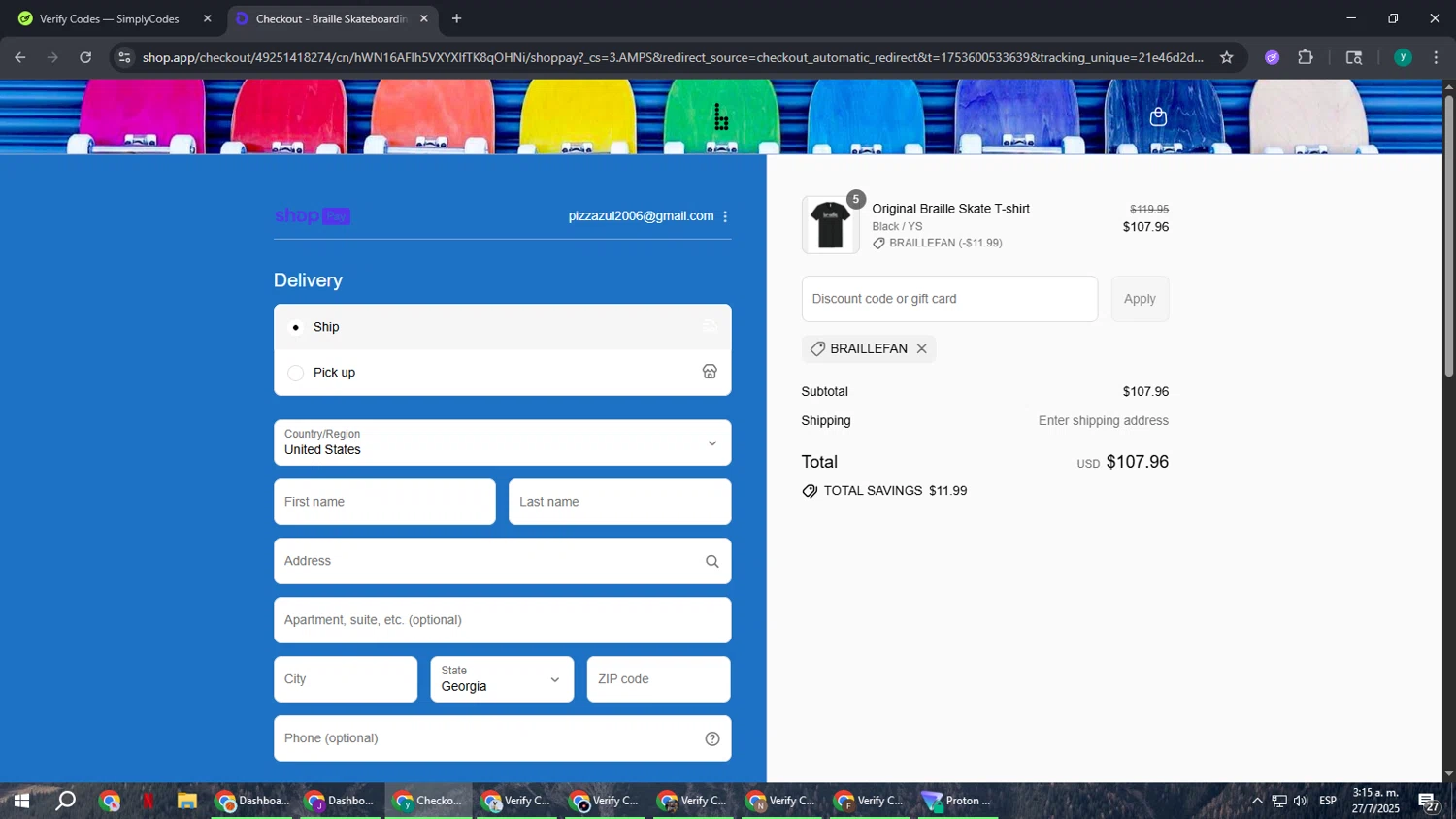Click the ZIP code field
1456x819 pixels.
(658, 679)
